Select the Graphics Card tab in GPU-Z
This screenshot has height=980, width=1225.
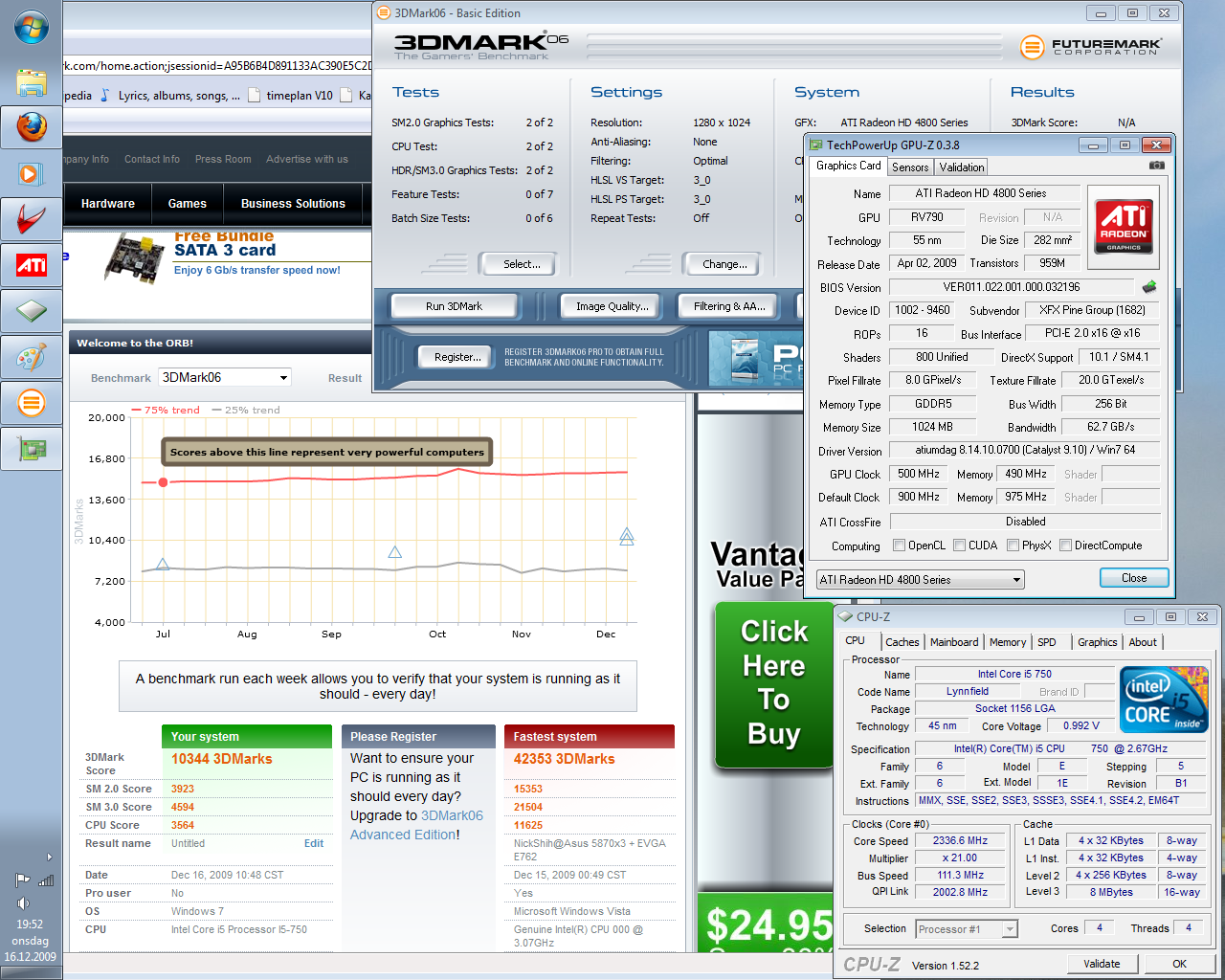point(849,166)
